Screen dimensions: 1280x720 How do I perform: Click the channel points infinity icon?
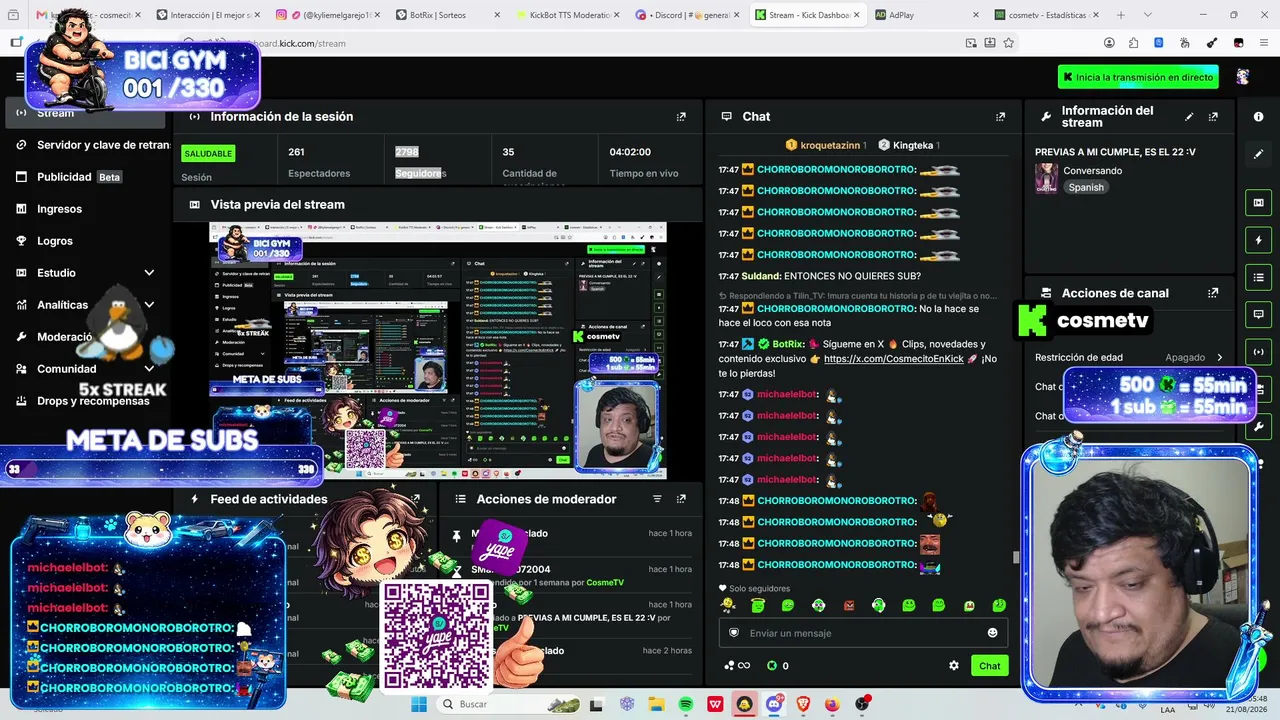pyautogui.click(x=737, y=666)
